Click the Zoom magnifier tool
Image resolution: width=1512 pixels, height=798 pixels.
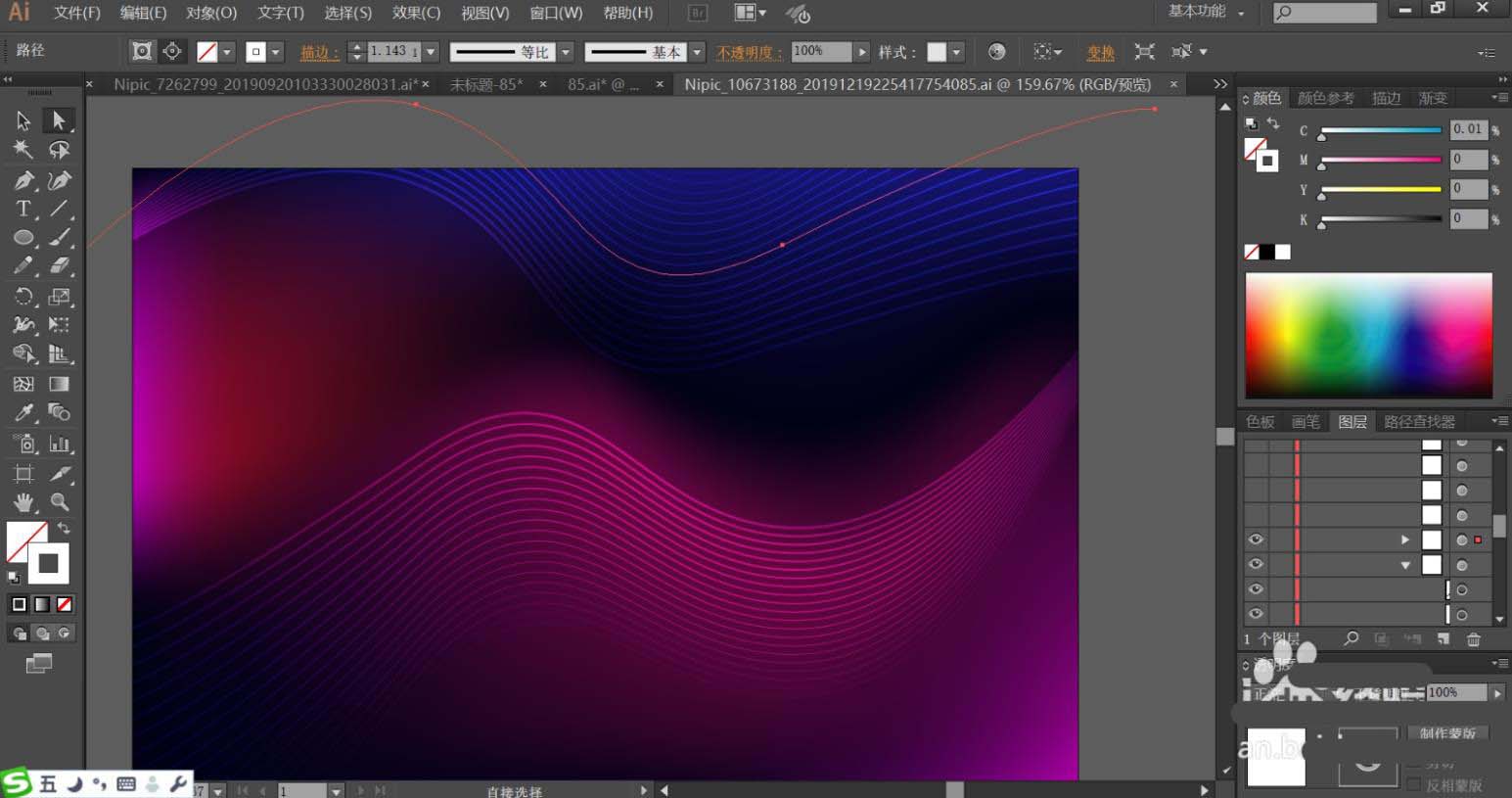[x=60, y=502]
